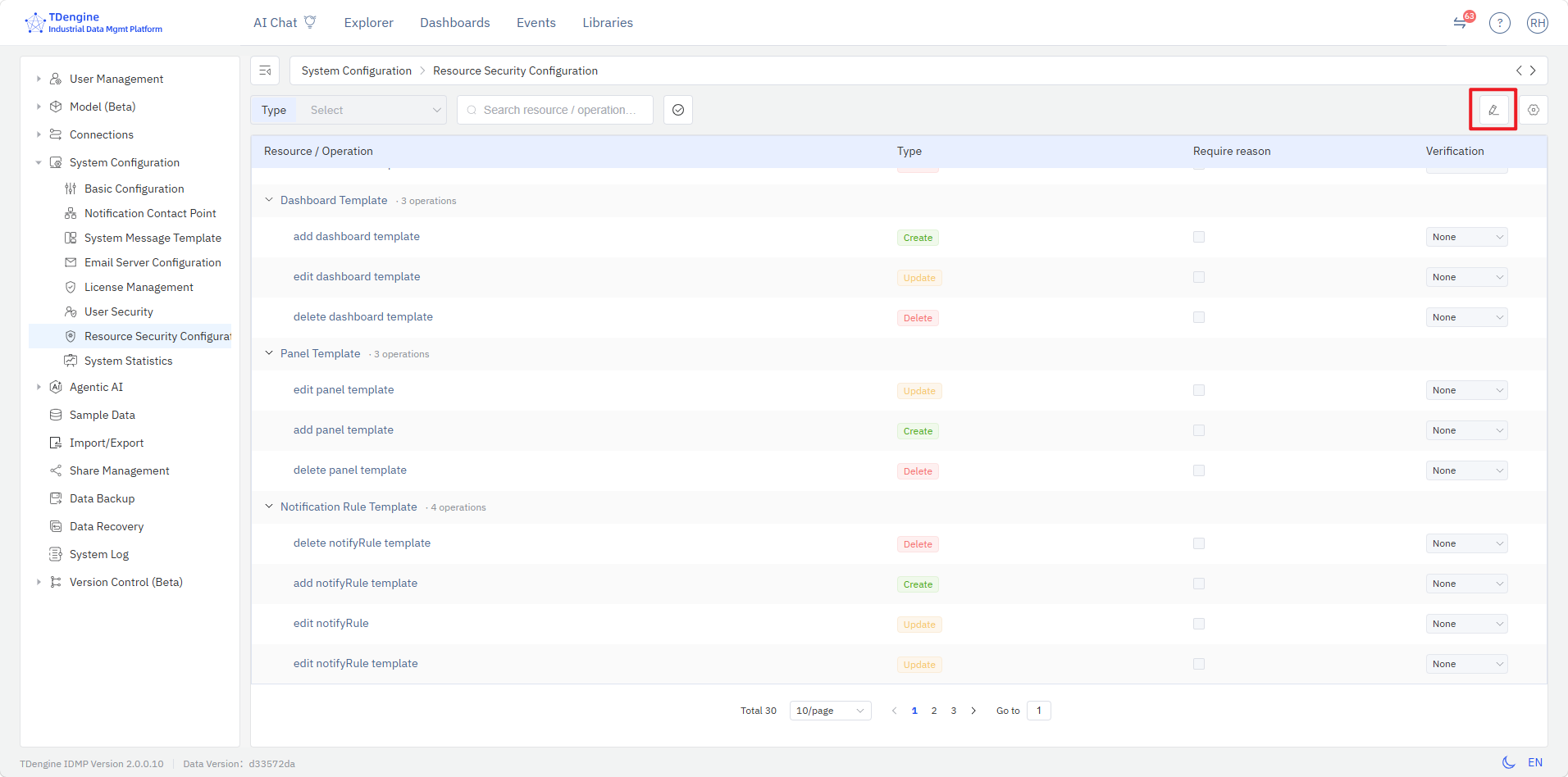Click the Email Server Configuration envelope icon

(x=71, y=262)
